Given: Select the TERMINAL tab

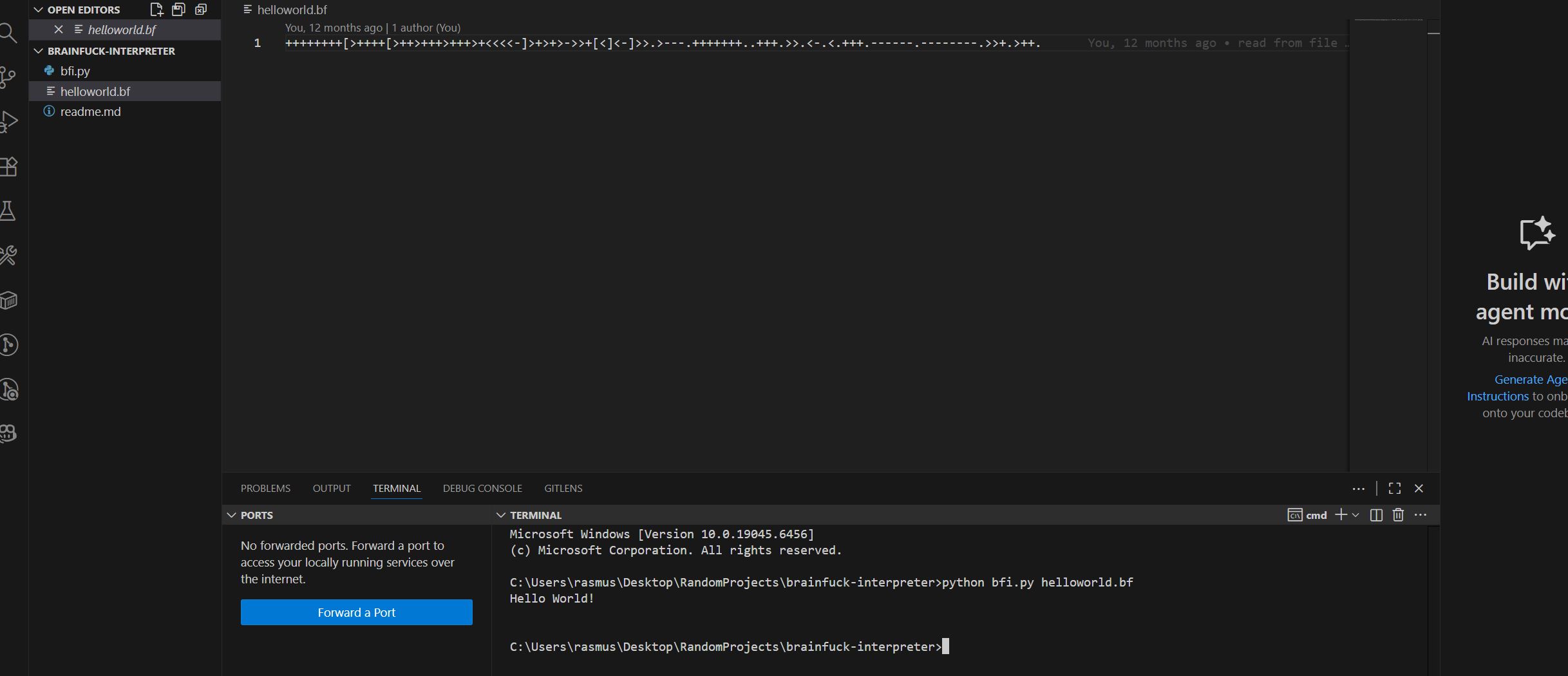Looking at the screenshot, I should 397,489.
